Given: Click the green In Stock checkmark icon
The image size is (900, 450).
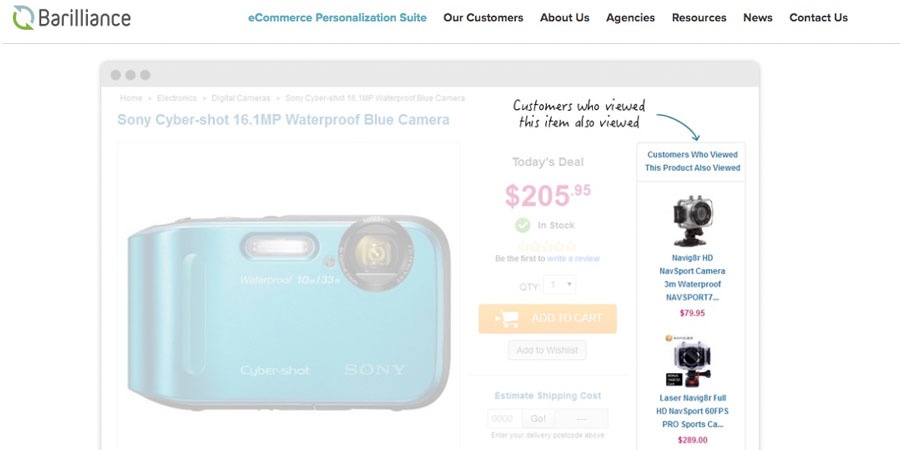Looking at the screenshot, I should (522, 225).
